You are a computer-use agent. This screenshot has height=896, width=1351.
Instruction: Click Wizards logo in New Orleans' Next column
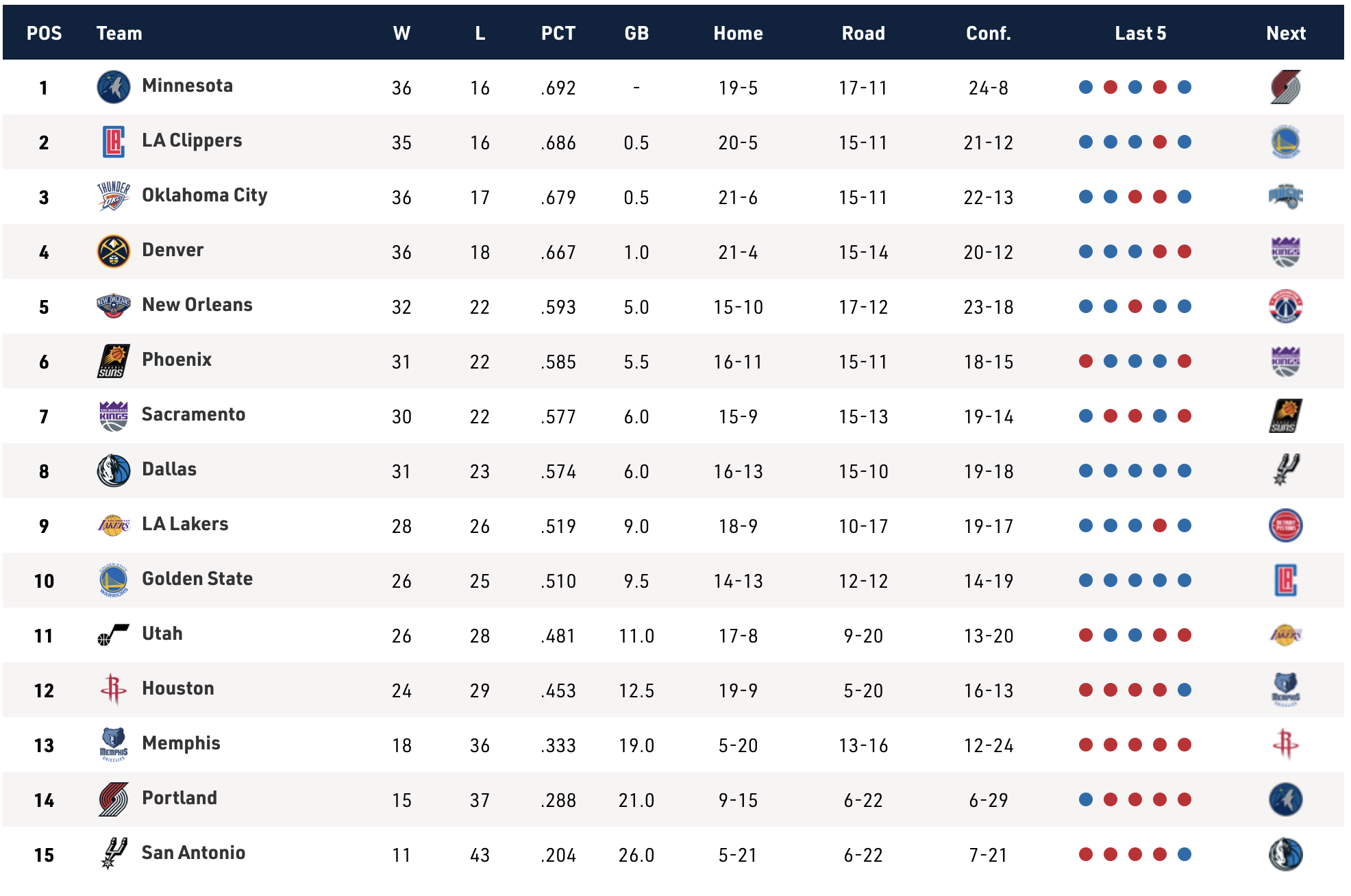point(1286,306)
